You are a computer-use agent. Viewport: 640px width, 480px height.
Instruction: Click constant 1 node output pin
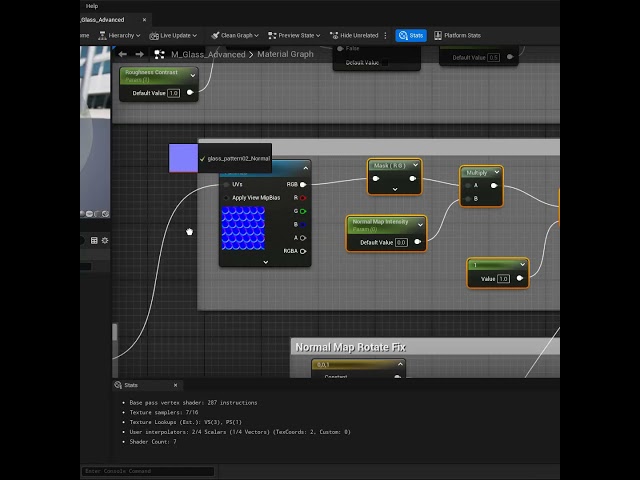[520, 278]
